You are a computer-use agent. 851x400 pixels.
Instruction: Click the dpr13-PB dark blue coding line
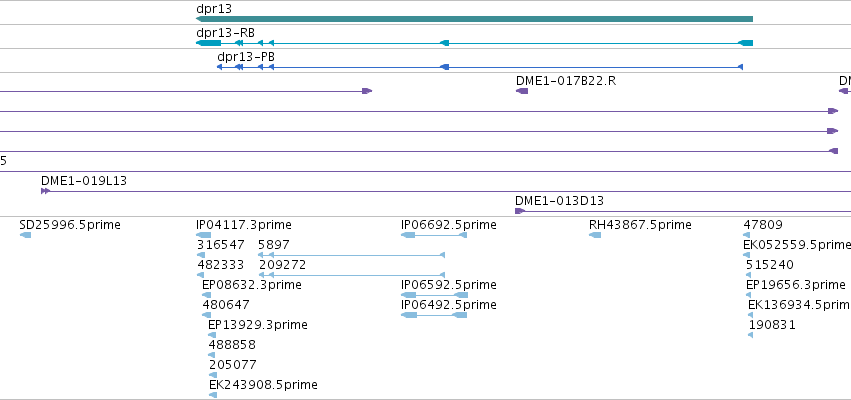click(480, 67)
